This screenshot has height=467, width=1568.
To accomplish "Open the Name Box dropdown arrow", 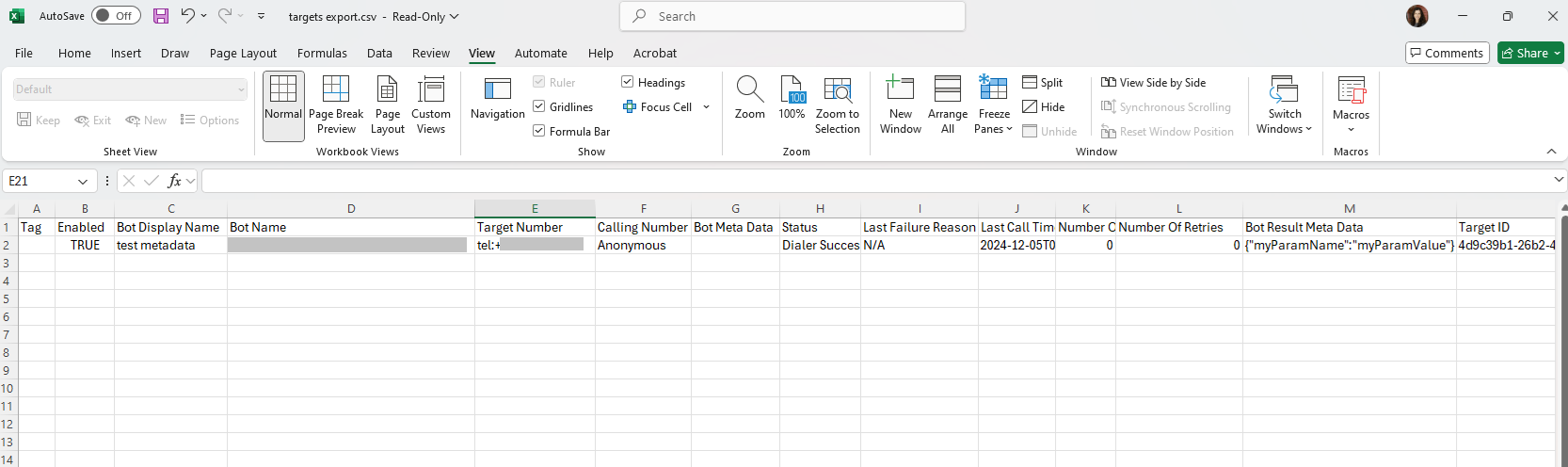I will click(83, 181).
